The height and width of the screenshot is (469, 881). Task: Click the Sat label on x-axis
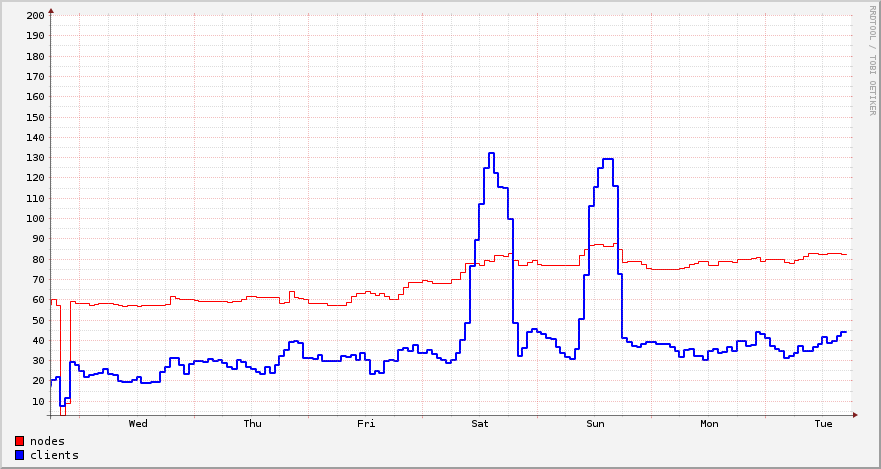(x=481, y=424)
